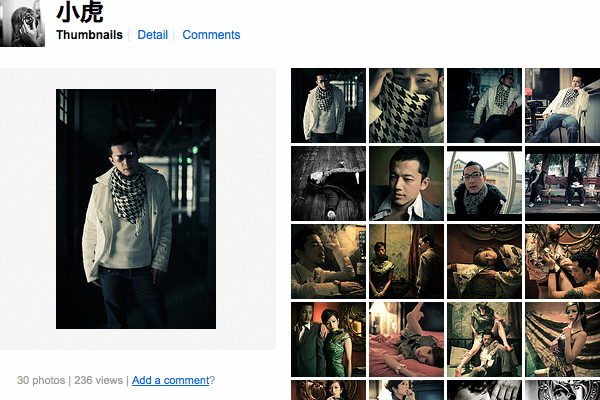The image size is (600, 400).
Task: Open the user avatar photo beside 小虎
Action: (x=22, y=23)
